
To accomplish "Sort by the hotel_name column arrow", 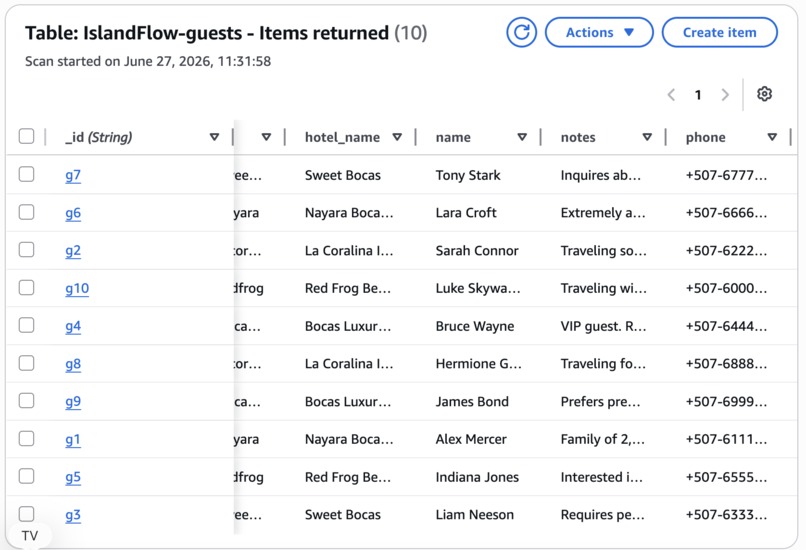I will [x=397, y=137].
